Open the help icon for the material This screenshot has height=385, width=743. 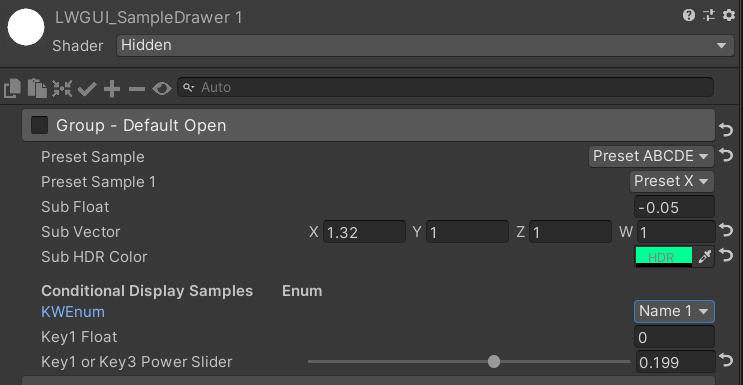(689, 16)
